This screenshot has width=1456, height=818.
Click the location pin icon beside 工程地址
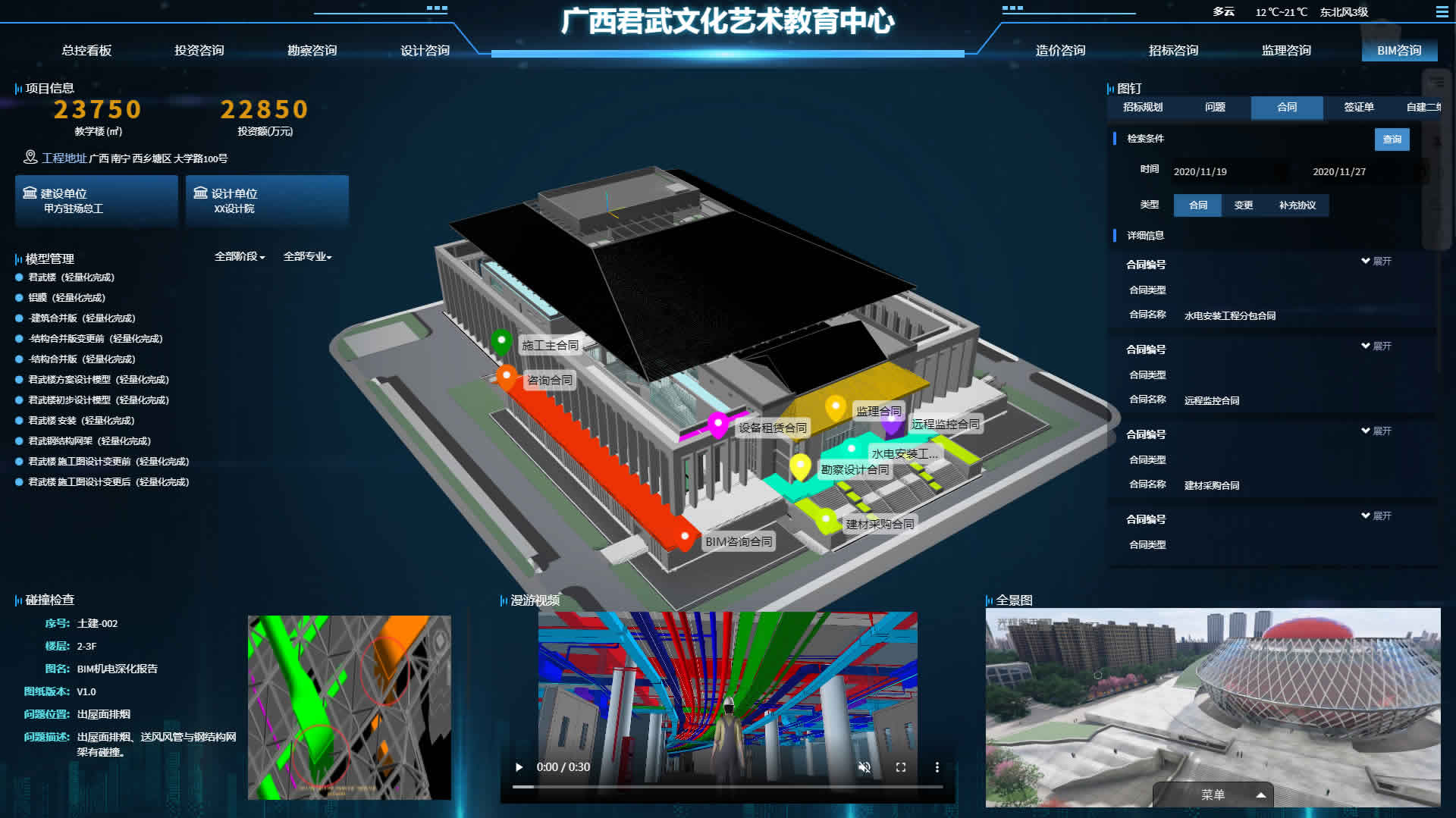[30, 157]
